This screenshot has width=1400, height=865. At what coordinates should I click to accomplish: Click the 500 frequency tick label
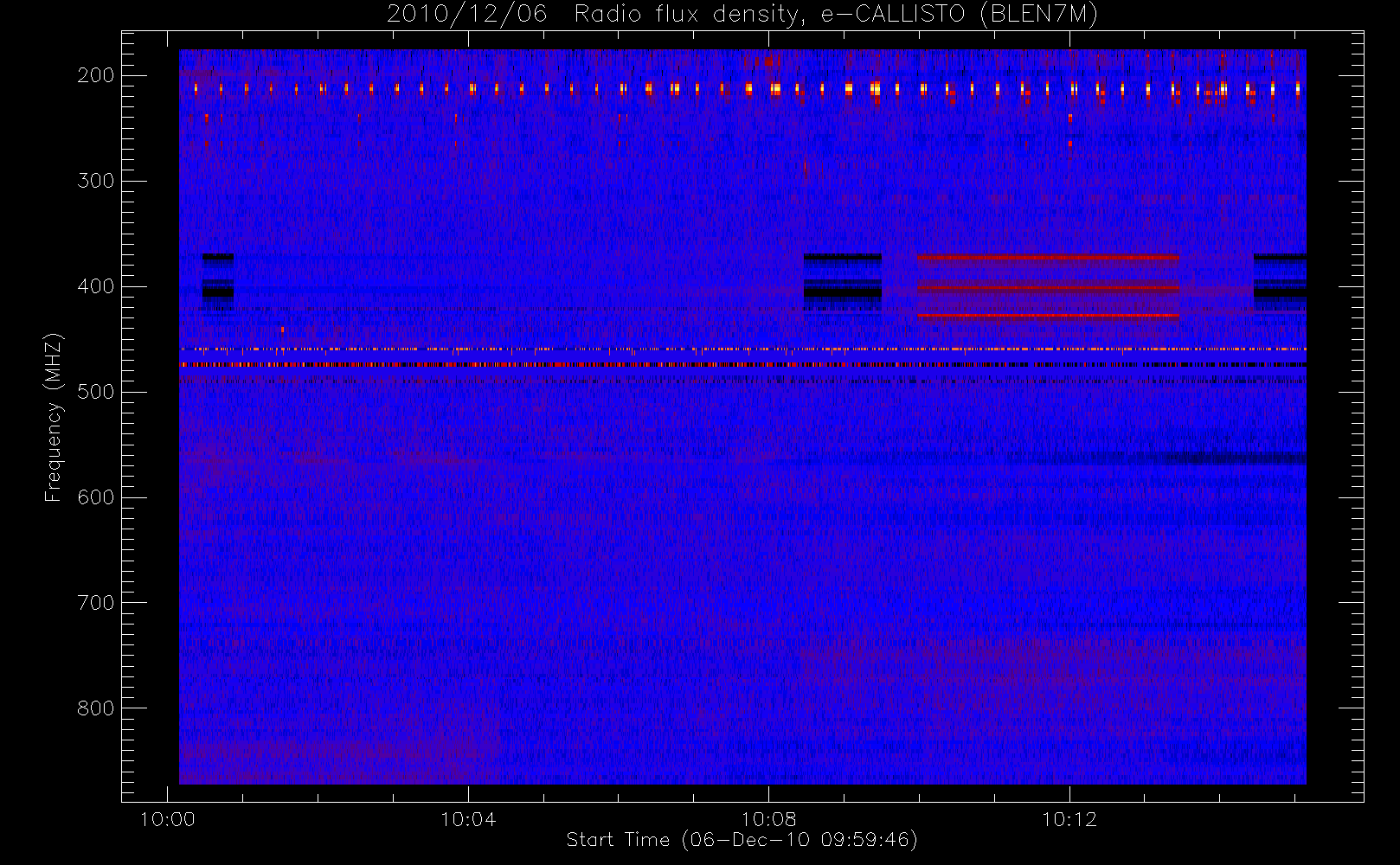pos(95,392)
